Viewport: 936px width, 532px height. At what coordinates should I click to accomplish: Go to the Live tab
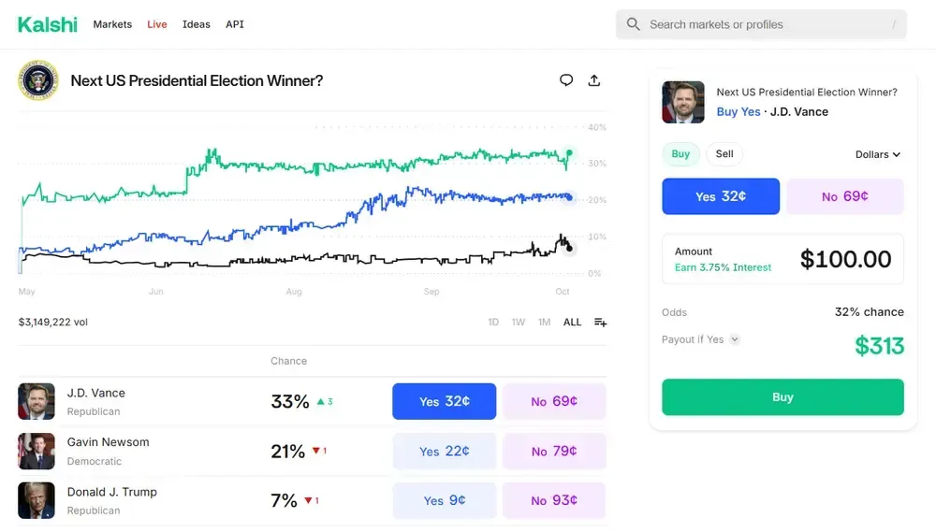[x=157, y=24]
